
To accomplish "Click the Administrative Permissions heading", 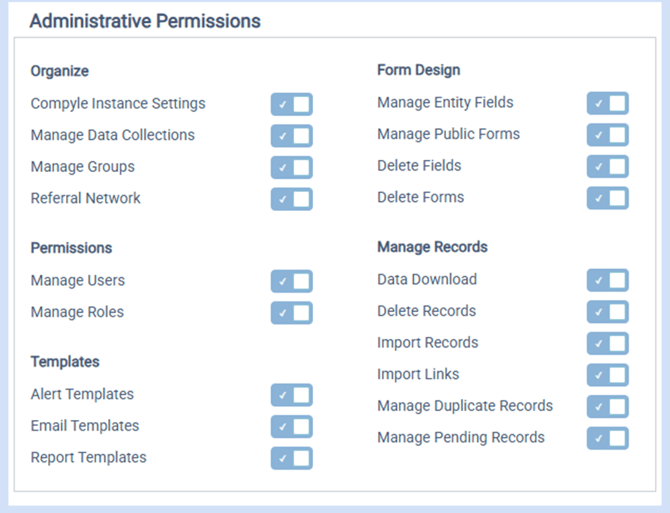I will coord(145,21).
